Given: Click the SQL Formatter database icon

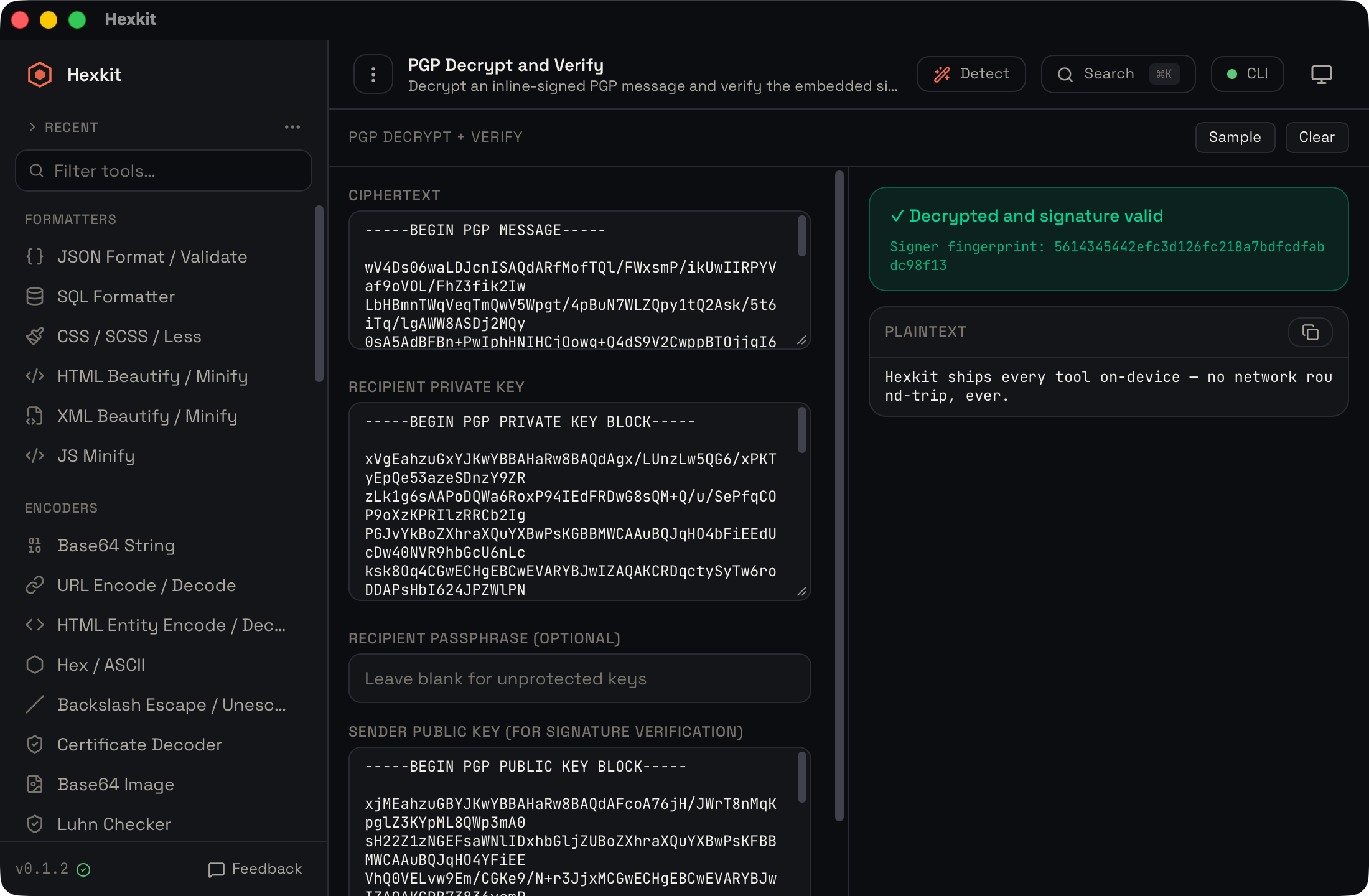Looking at the screenshot, I should coord(35,296).
